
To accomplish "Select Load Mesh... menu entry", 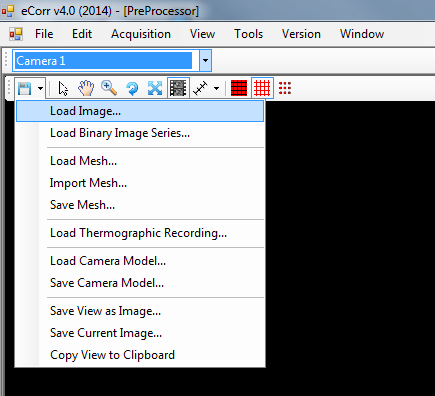I will (140, 161).
